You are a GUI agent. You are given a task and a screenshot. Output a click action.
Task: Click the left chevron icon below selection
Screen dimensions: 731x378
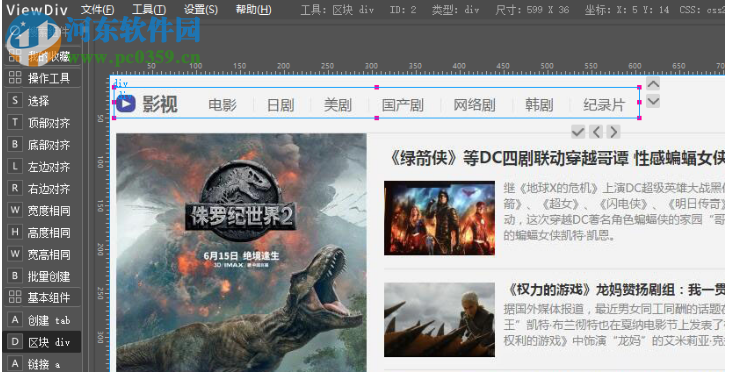(x=596, y=132)
